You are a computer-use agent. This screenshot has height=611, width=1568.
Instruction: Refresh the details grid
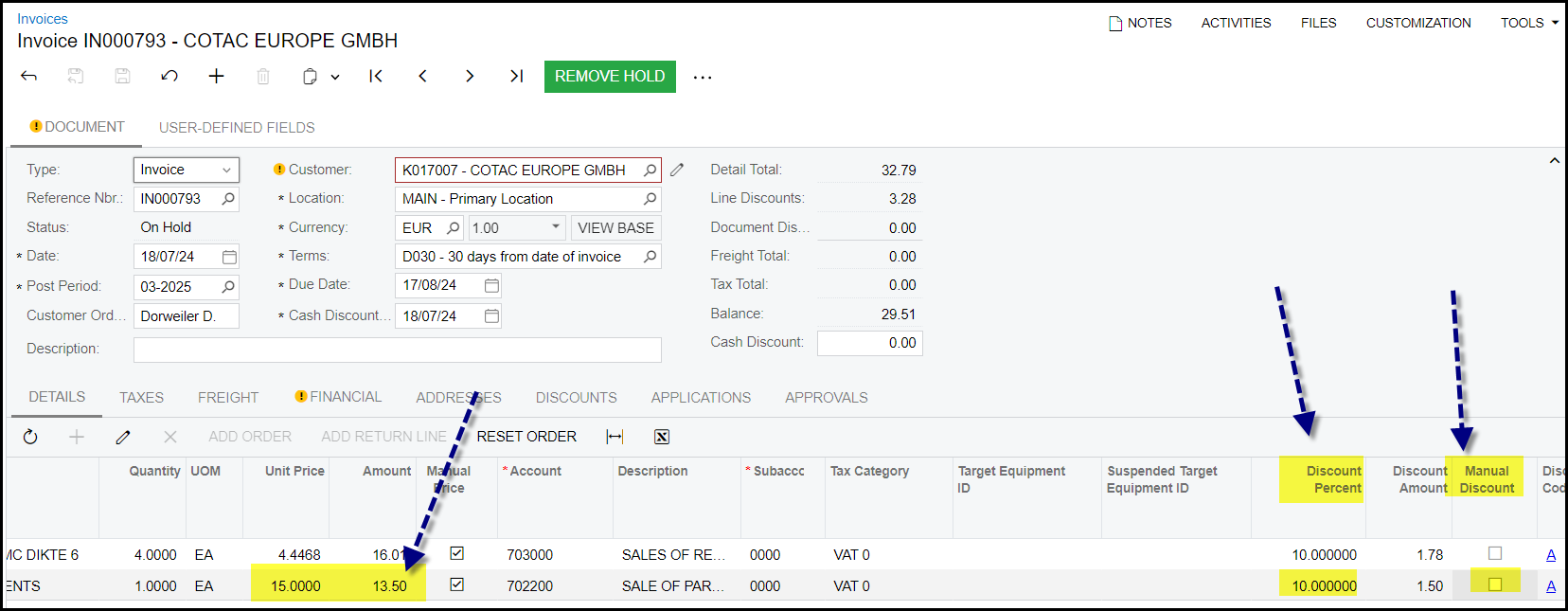30,437
